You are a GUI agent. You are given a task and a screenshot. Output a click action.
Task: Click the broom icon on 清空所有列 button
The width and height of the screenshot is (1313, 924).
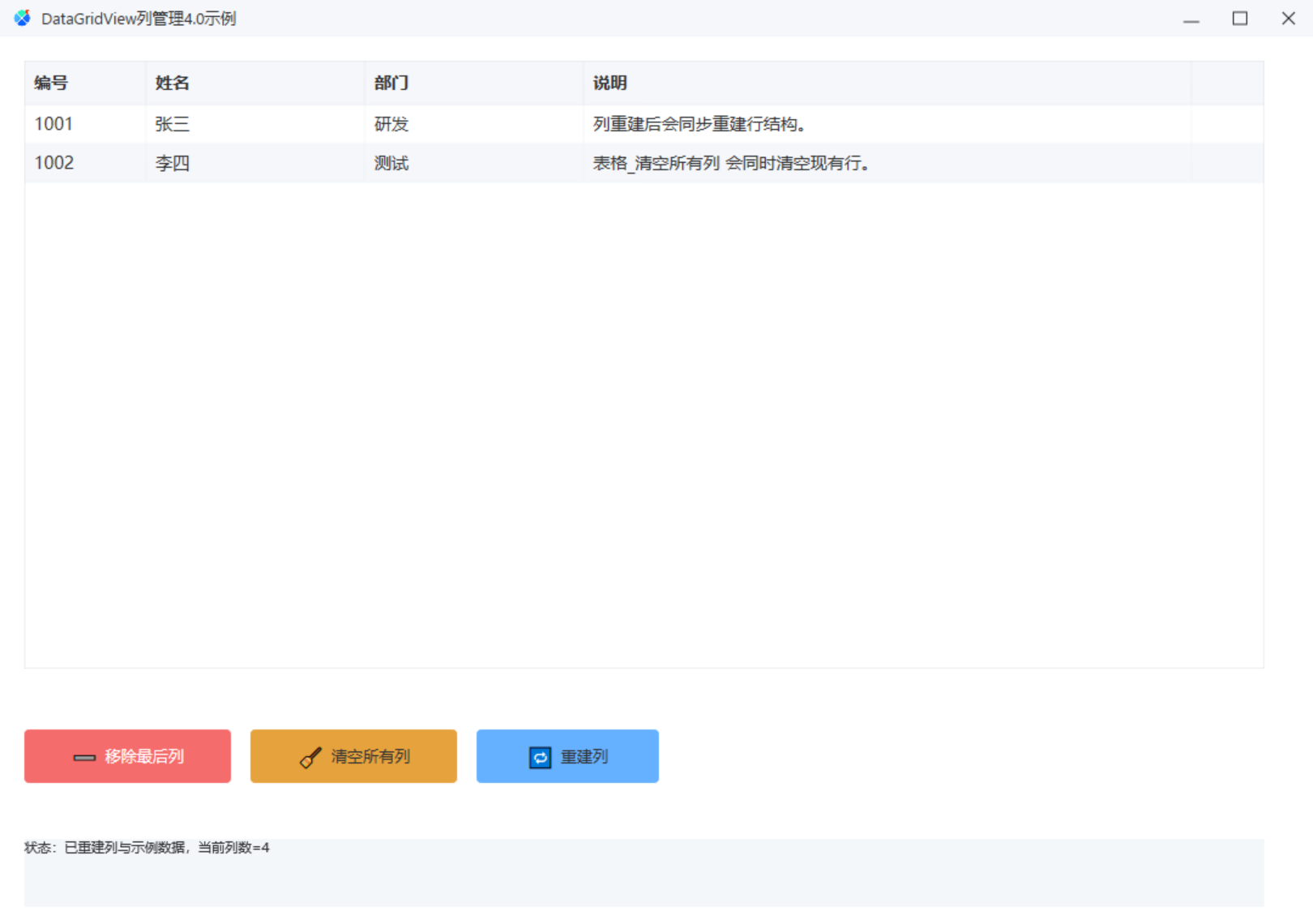coord(310,757)
